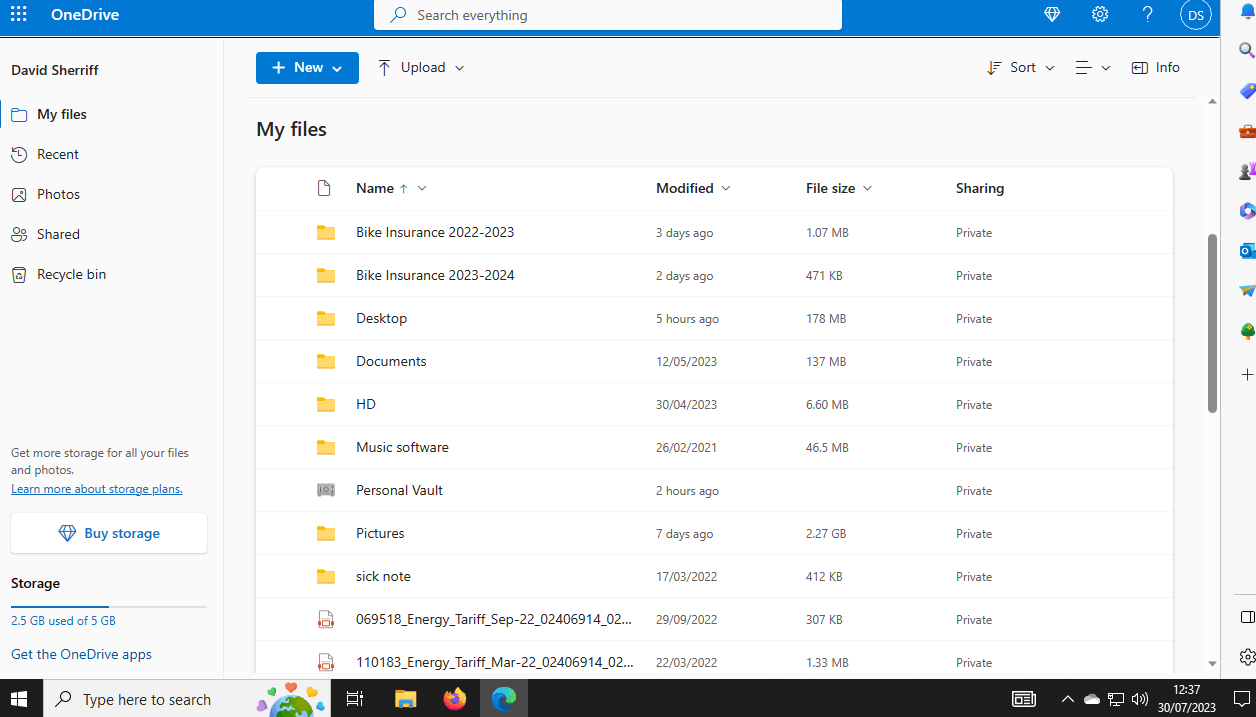1256x717 pixels.
Task: Click the Edge sidebar search icon
Action: pyautogui.click(x=1247, y=50)
